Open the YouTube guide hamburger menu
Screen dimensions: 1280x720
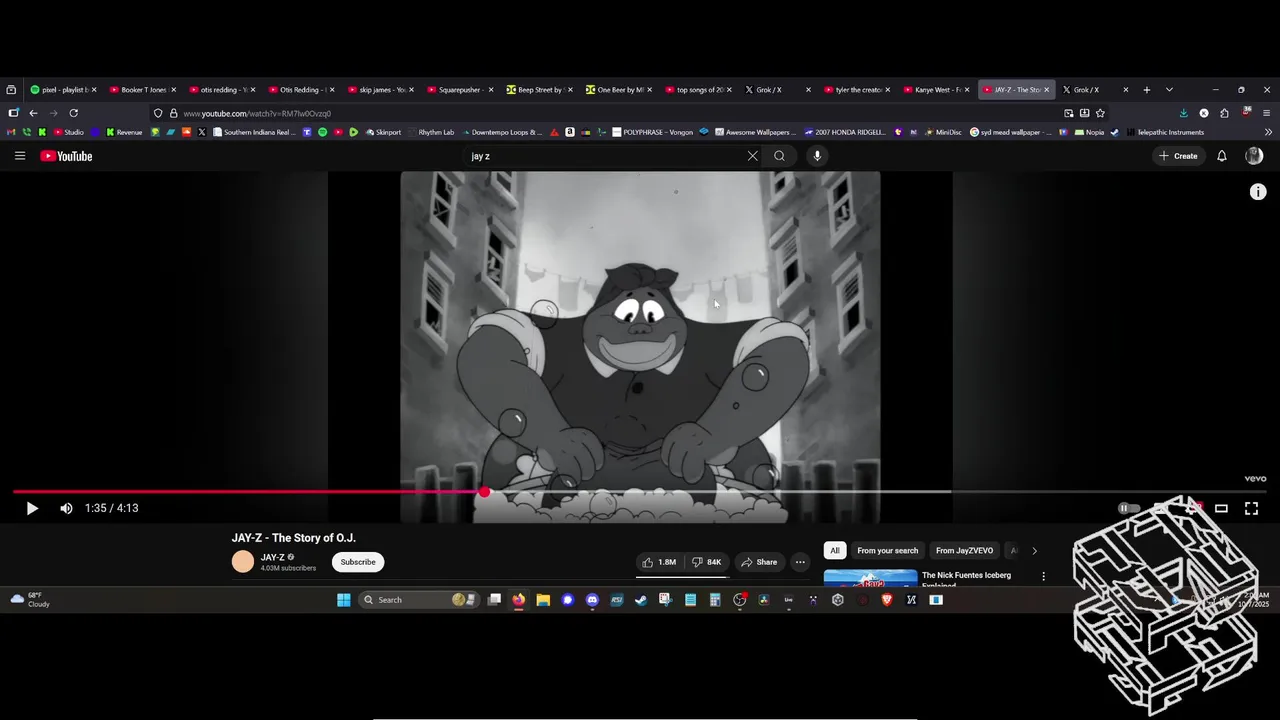point(20,156)
